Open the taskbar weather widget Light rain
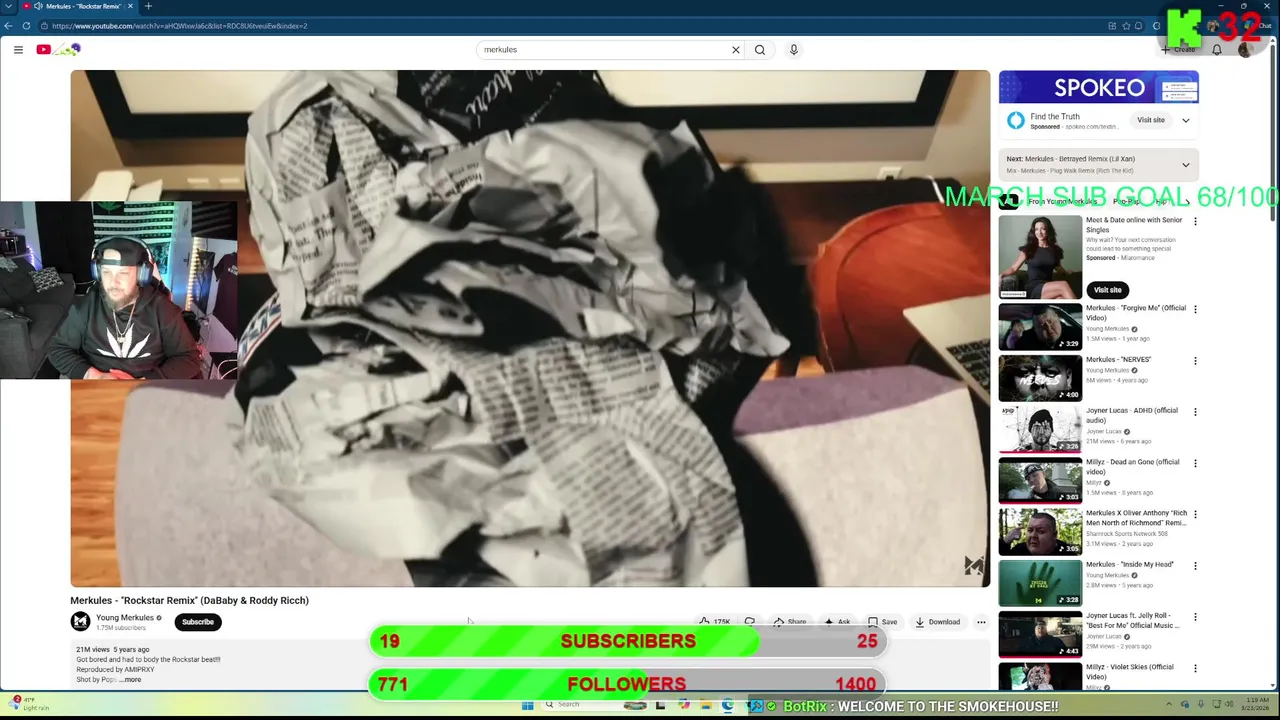Image resolution: width=1280 pixels, height=720 pixels. [28, 704]
